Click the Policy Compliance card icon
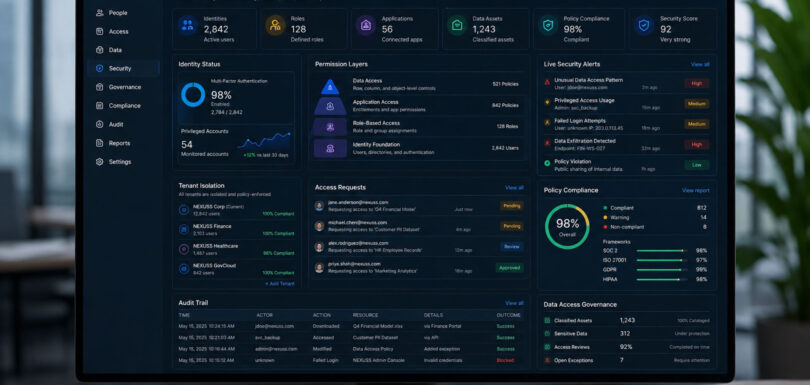Screen dimensions: 810x385 pyautogui.click(x=548, y=25)
